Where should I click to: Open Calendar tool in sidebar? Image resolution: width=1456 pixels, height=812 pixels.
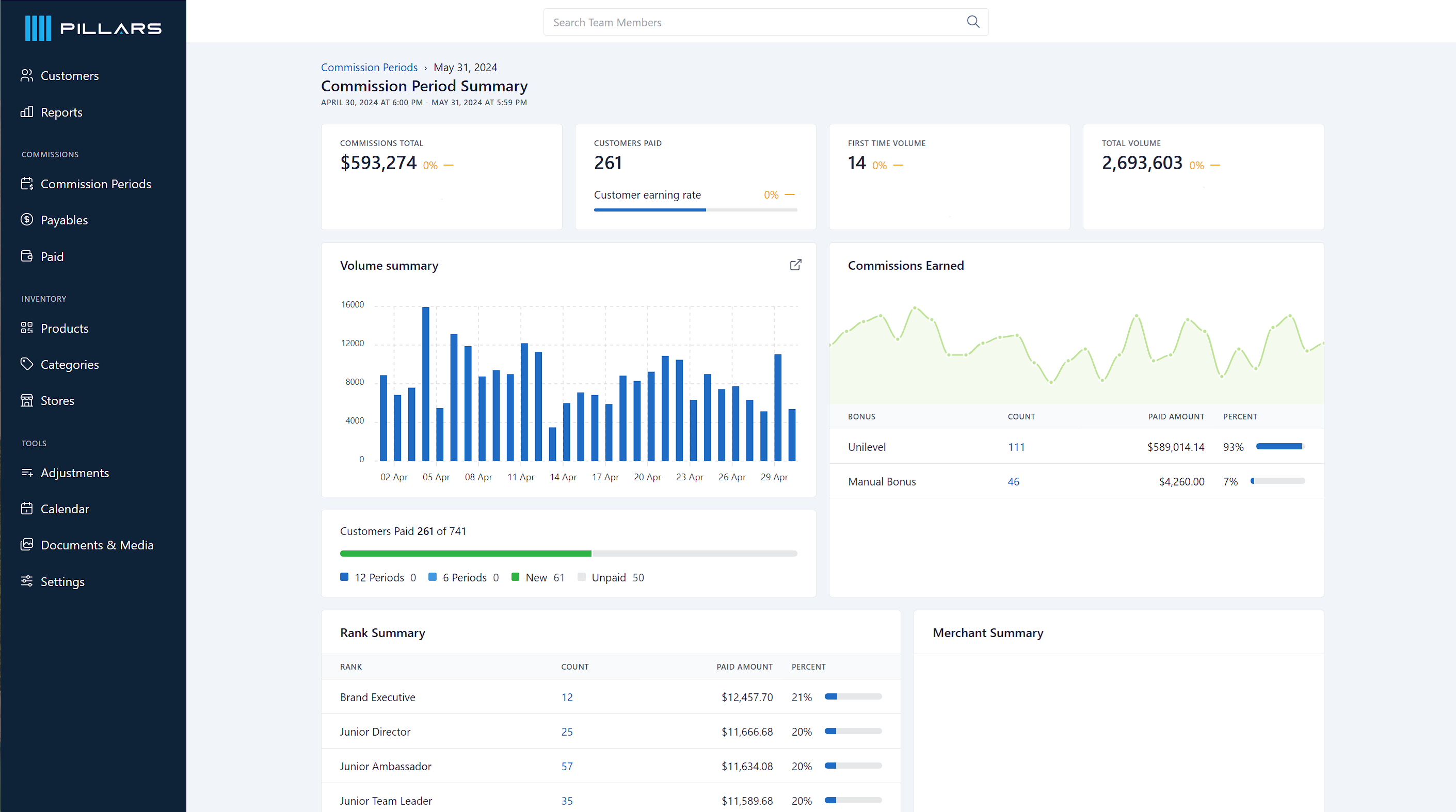(x=65, y=509)
